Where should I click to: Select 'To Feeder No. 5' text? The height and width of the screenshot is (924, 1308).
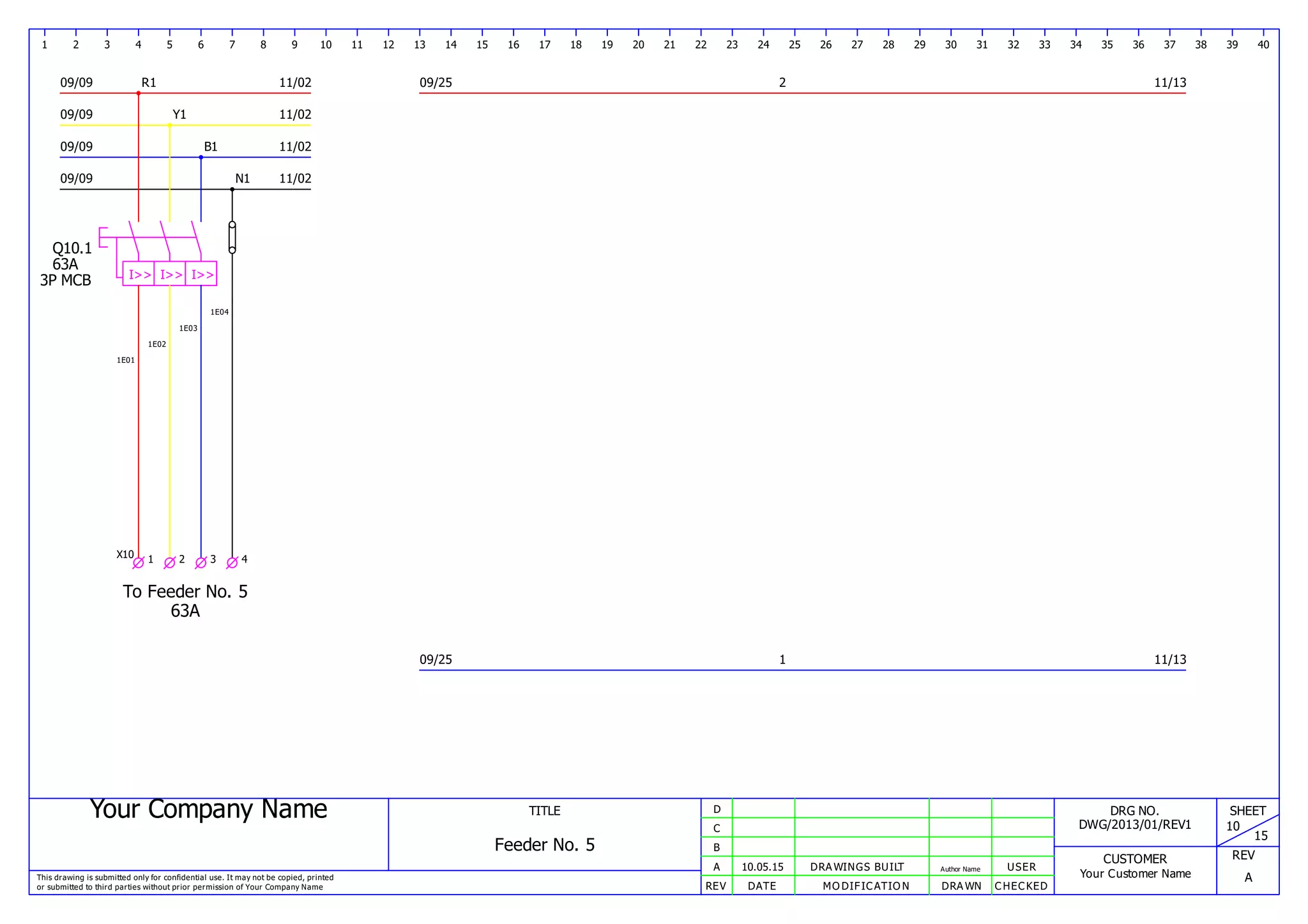[185, 591]
